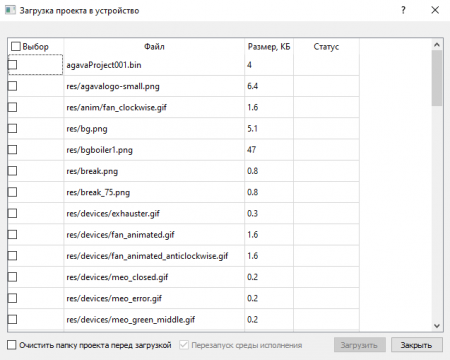
Task: Click the Загрузить button
Action: (x=360, y=345)
